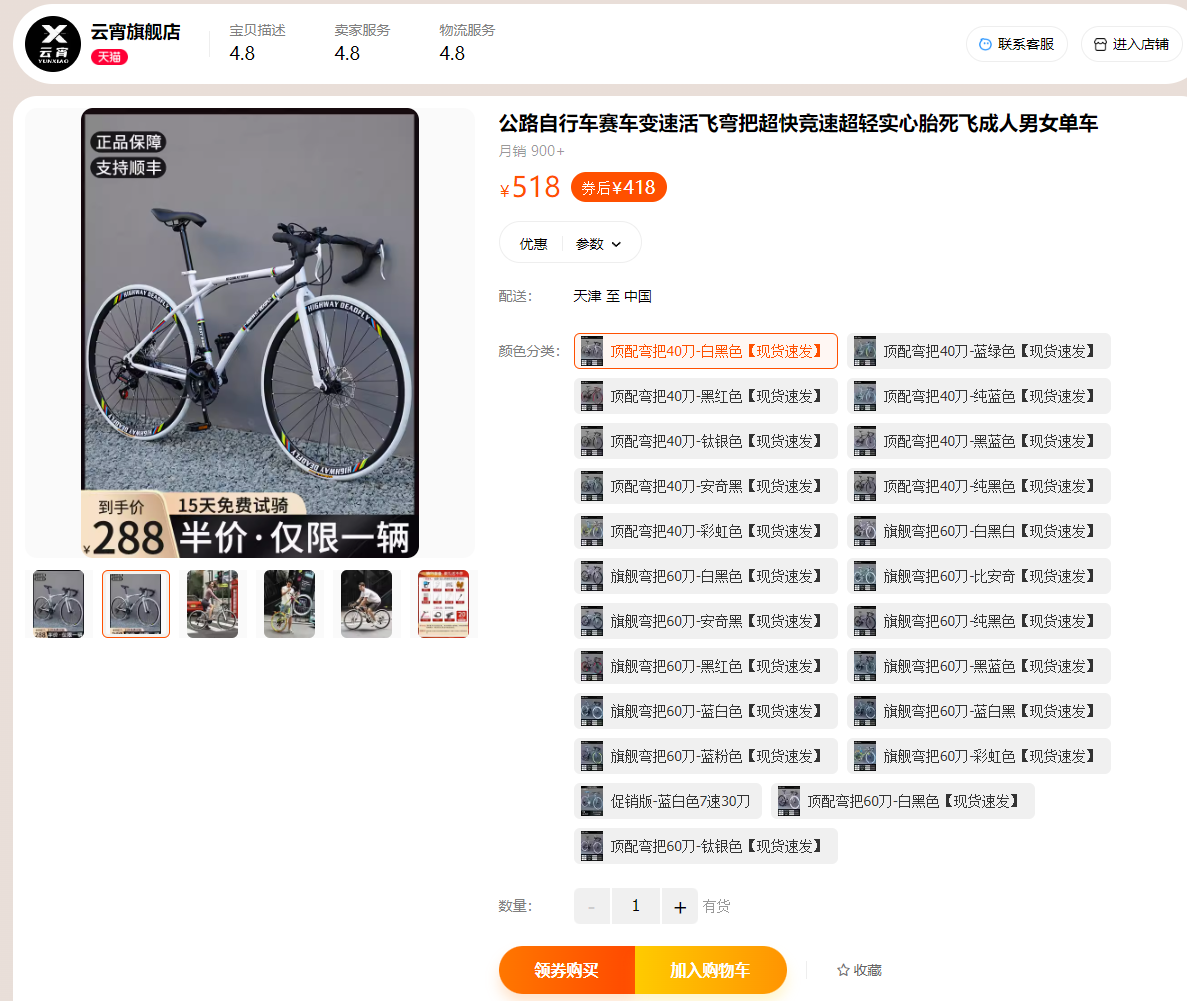Screen dimensions: 1187x1001
Task: Click the star 收藏 favorite icon
Action: point(843,970)
